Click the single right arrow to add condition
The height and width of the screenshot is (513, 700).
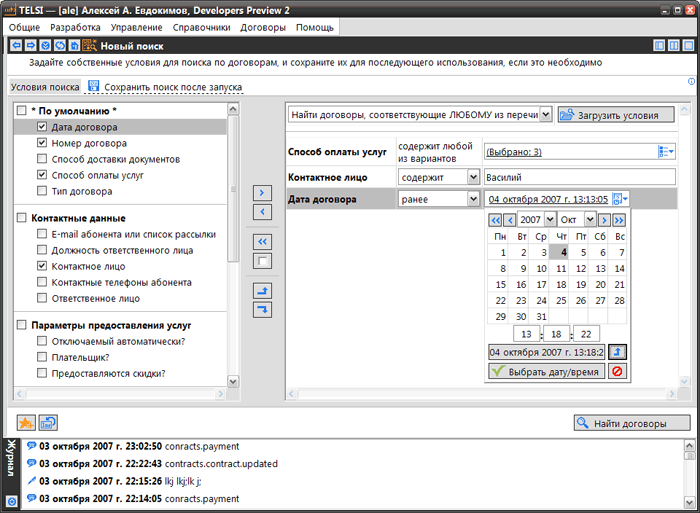[x=262, y=192]
